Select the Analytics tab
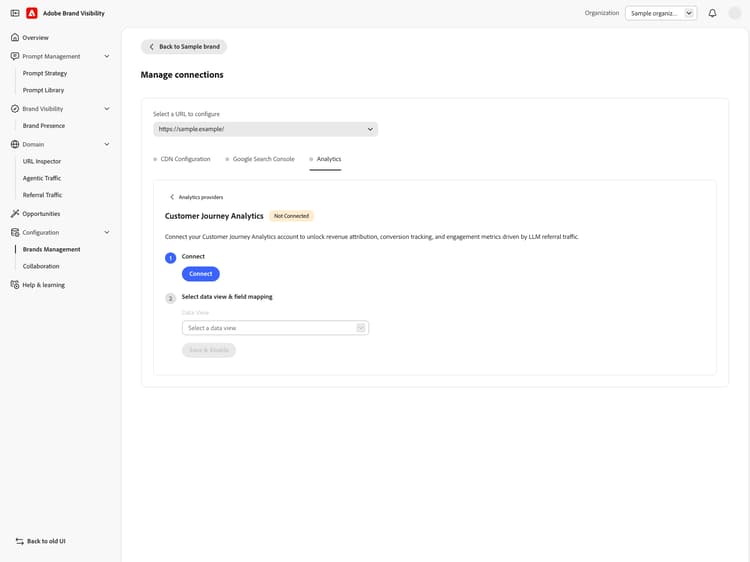This screenshot has height=562, width=750. [326, 159]
